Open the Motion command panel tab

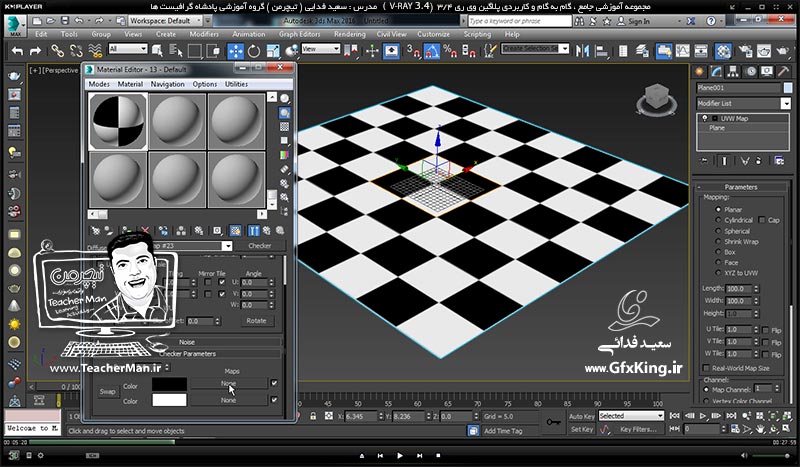tap(751, 71)
